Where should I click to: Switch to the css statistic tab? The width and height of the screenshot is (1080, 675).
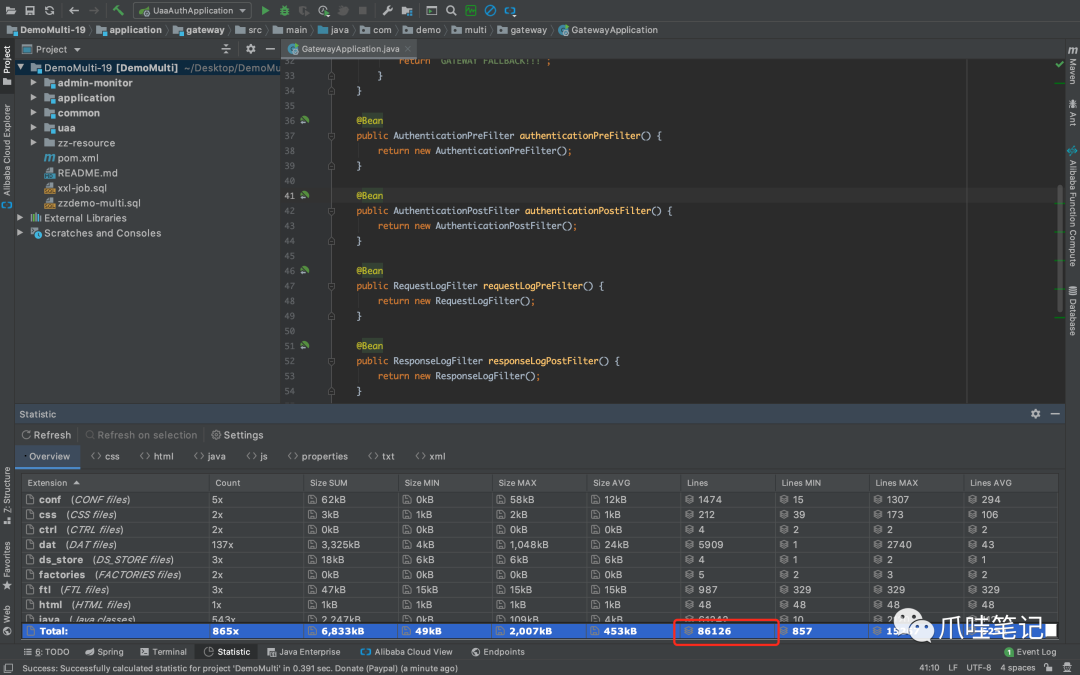click(x=105, y=456)
